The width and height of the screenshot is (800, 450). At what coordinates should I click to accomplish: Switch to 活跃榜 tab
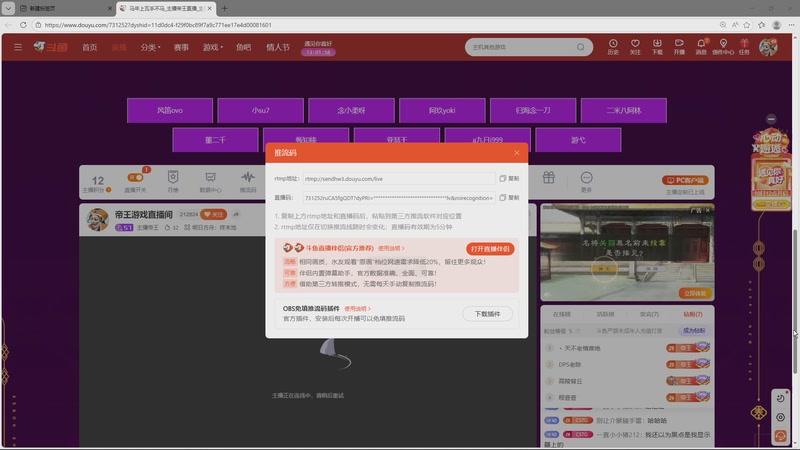pyautogui.click(x=605, y=314)
